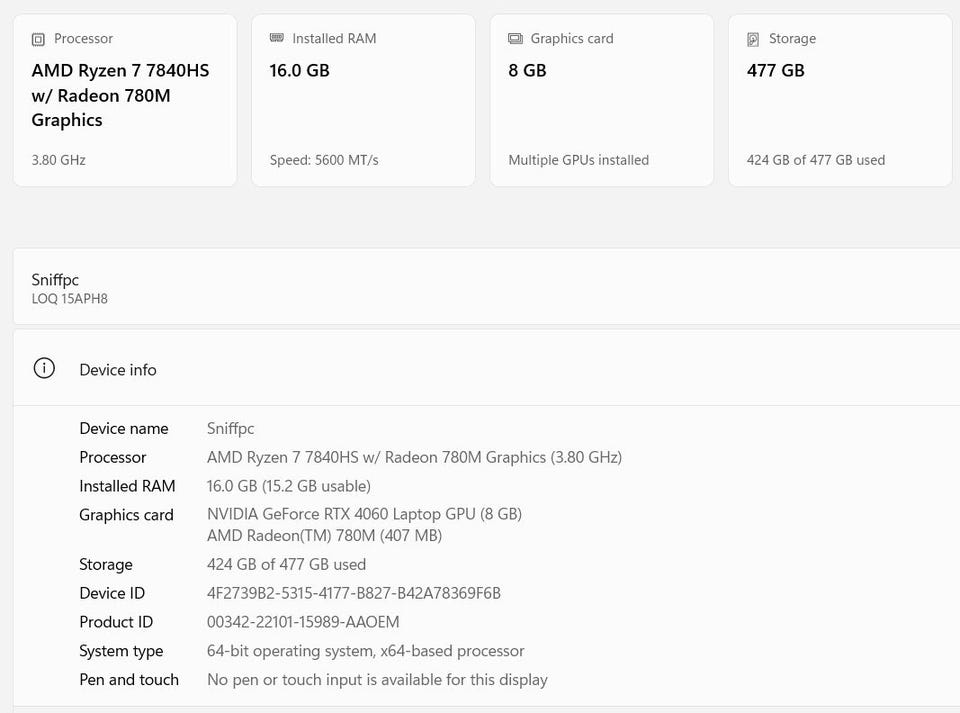Viewport: 960px width, 713px height.
Task: Click the Pen and touch label
Action: 129,679
